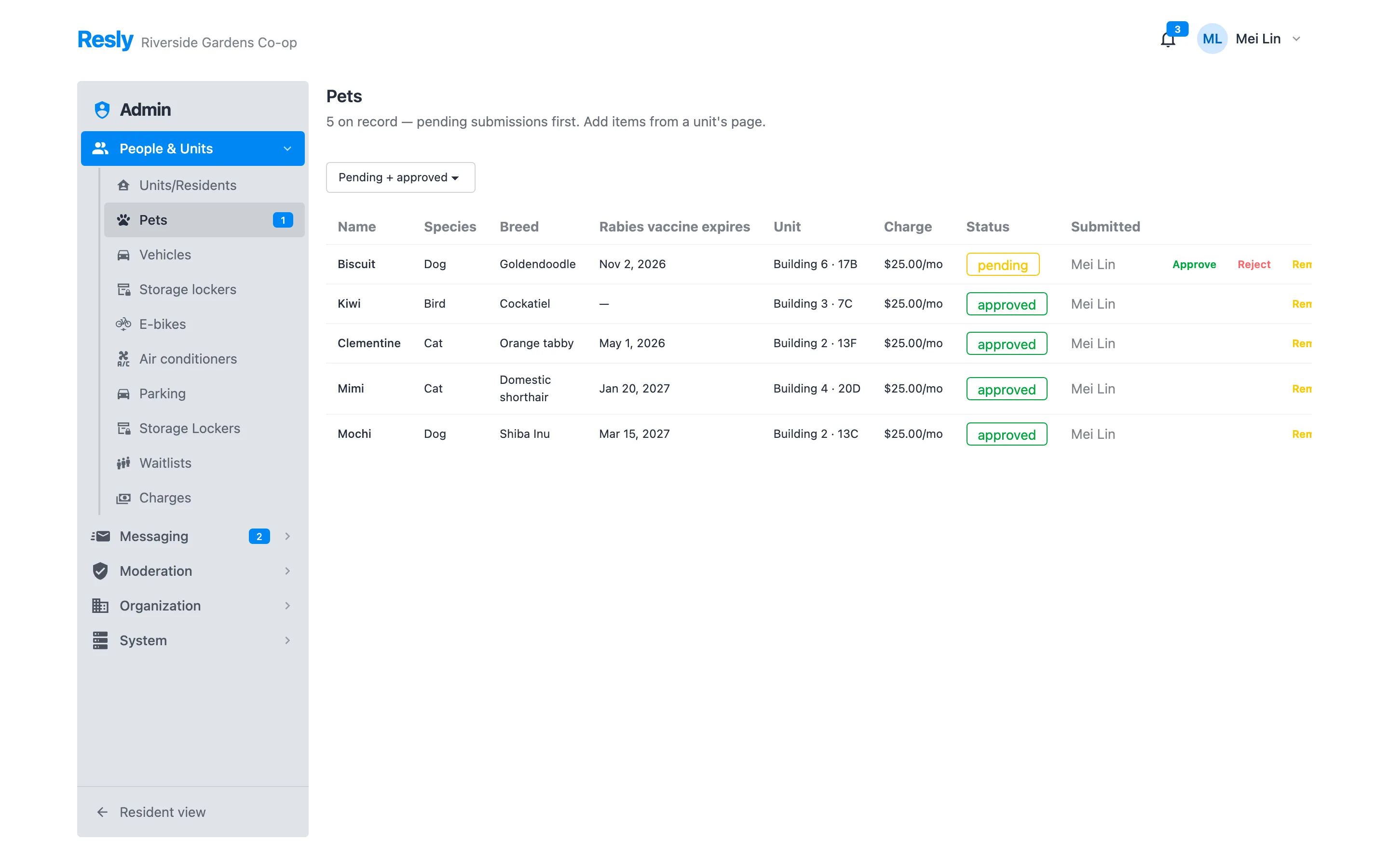Screen dimensions: 1389x868
Task: Click the Storage lockers icon
Action: 123,289
